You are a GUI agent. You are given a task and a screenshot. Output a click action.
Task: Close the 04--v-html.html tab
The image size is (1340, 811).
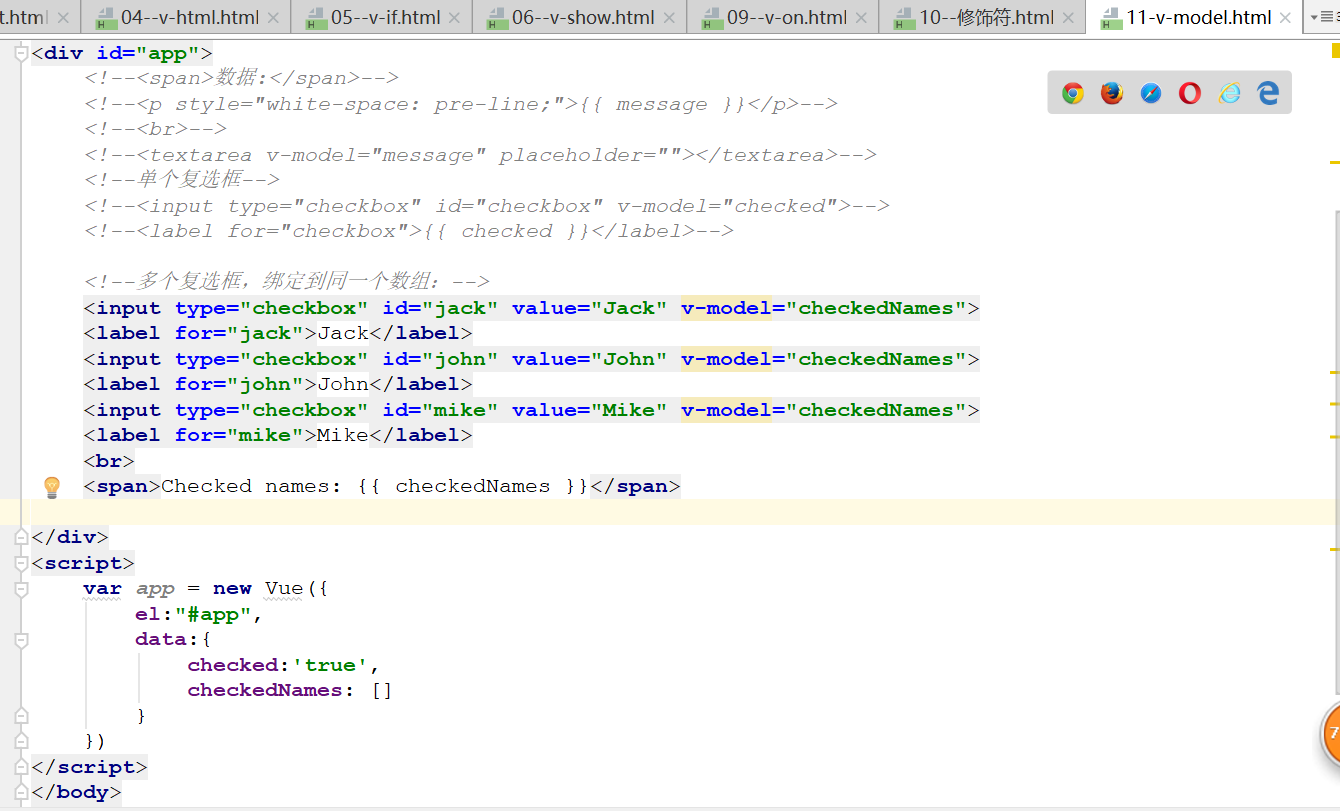tap(277, 18)
